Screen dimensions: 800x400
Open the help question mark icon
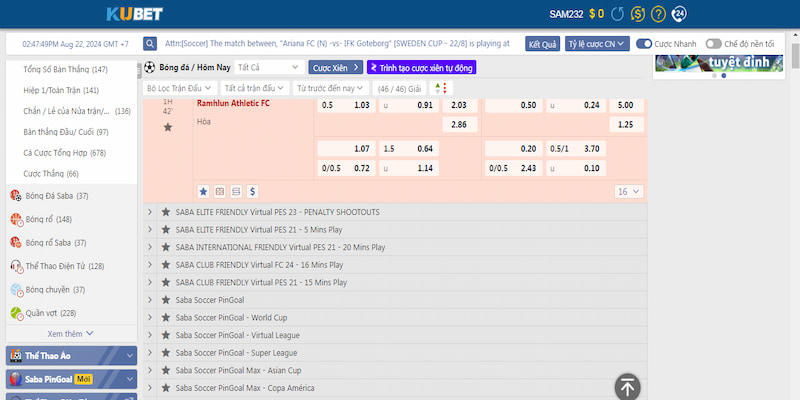(658, 14)
